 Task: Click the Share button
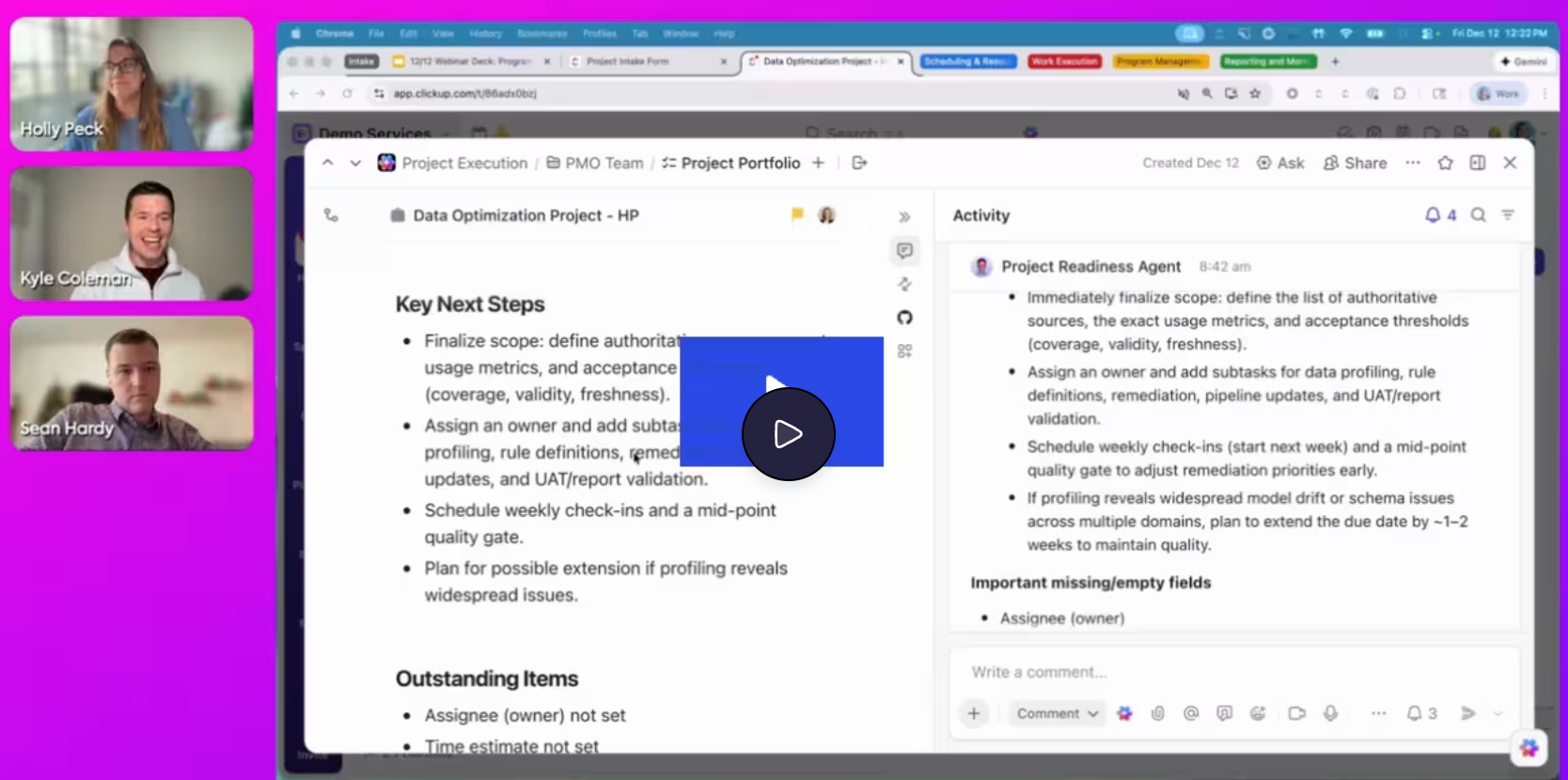pyautogui.click(x=1355, y=163)
